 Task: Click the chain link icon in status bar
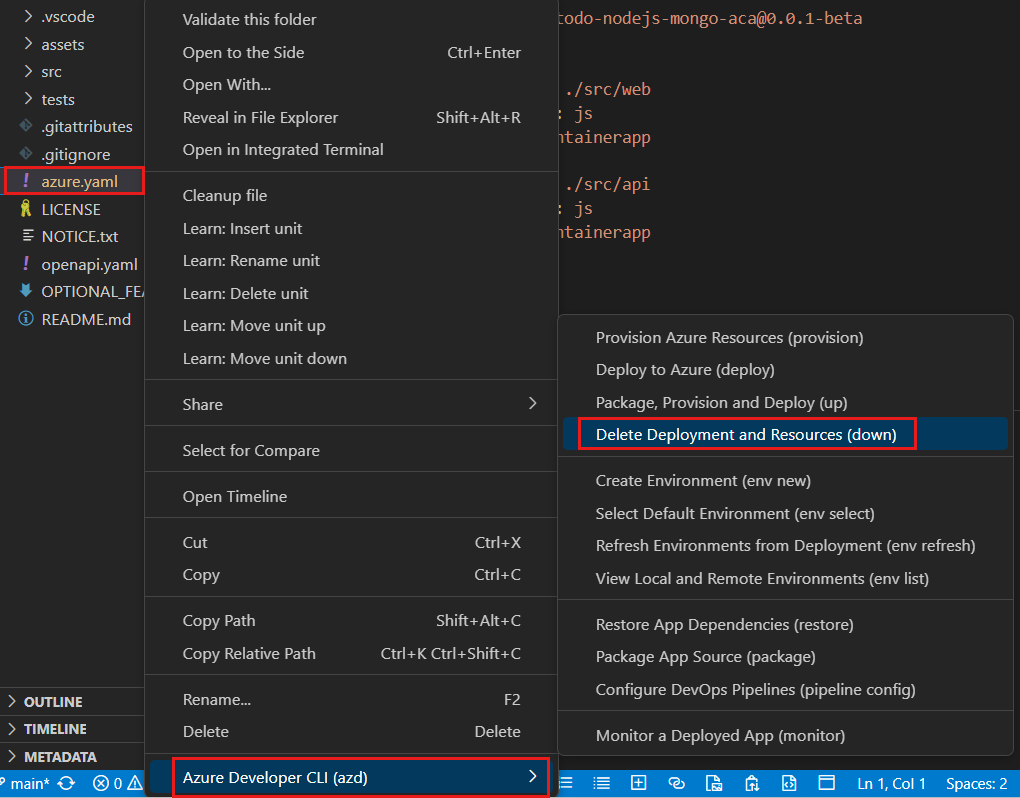677,783
